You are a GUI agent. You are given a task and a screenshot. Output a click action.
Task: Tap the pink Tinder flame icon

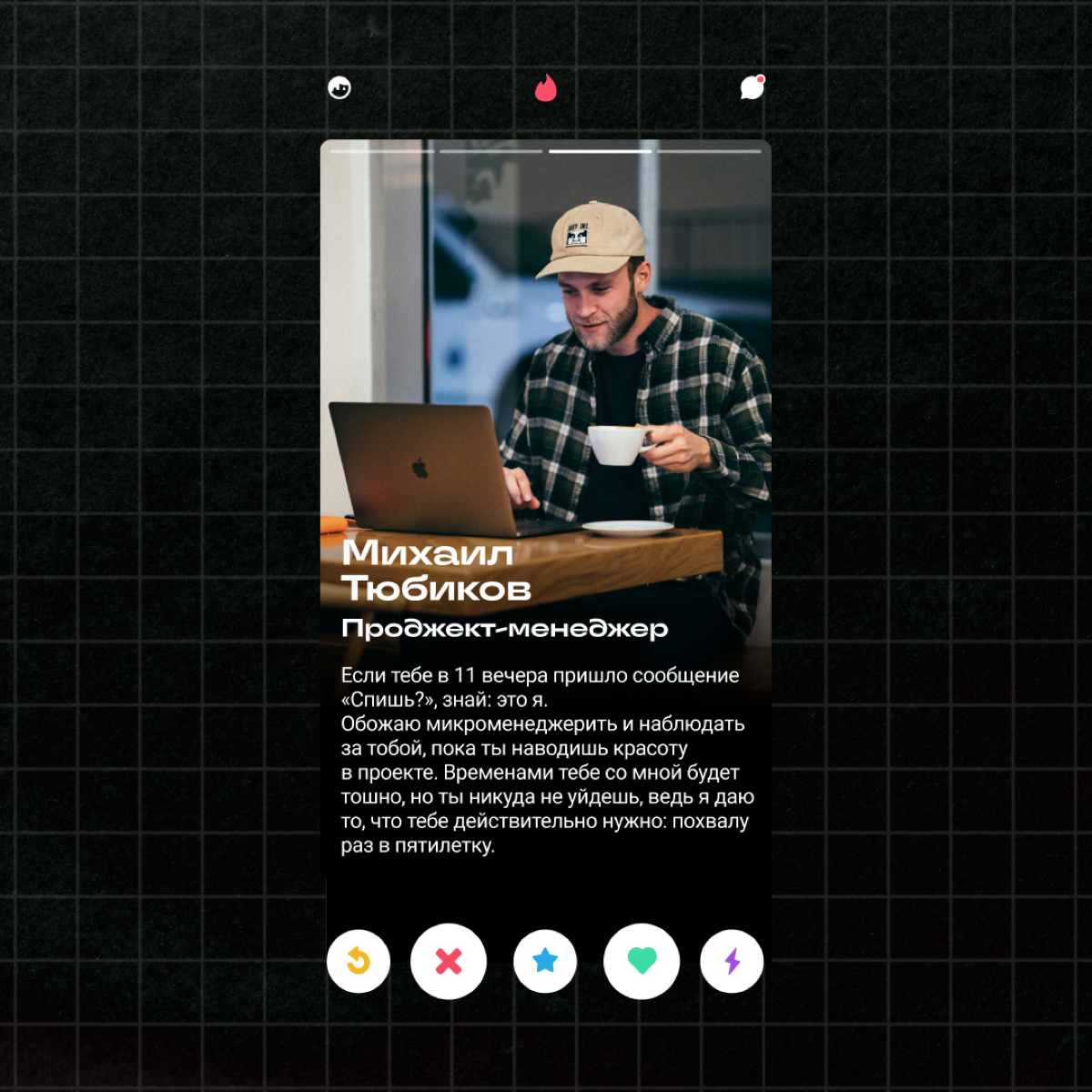pos(545,88)
